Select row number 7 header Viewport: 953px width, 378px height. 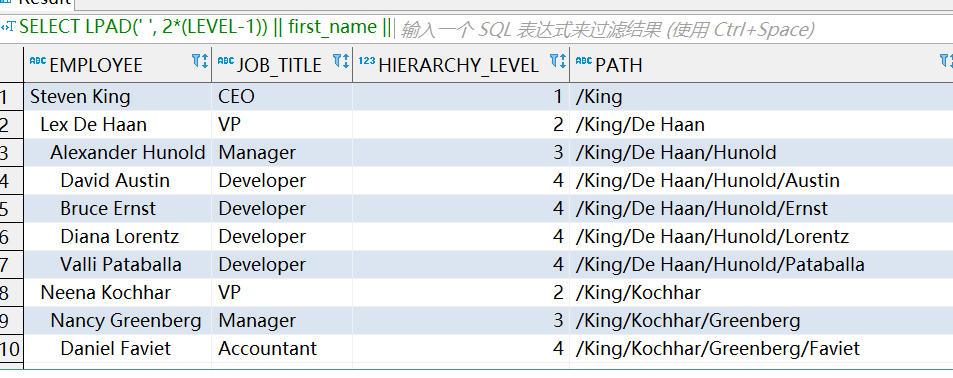click(x=12, y=264)
